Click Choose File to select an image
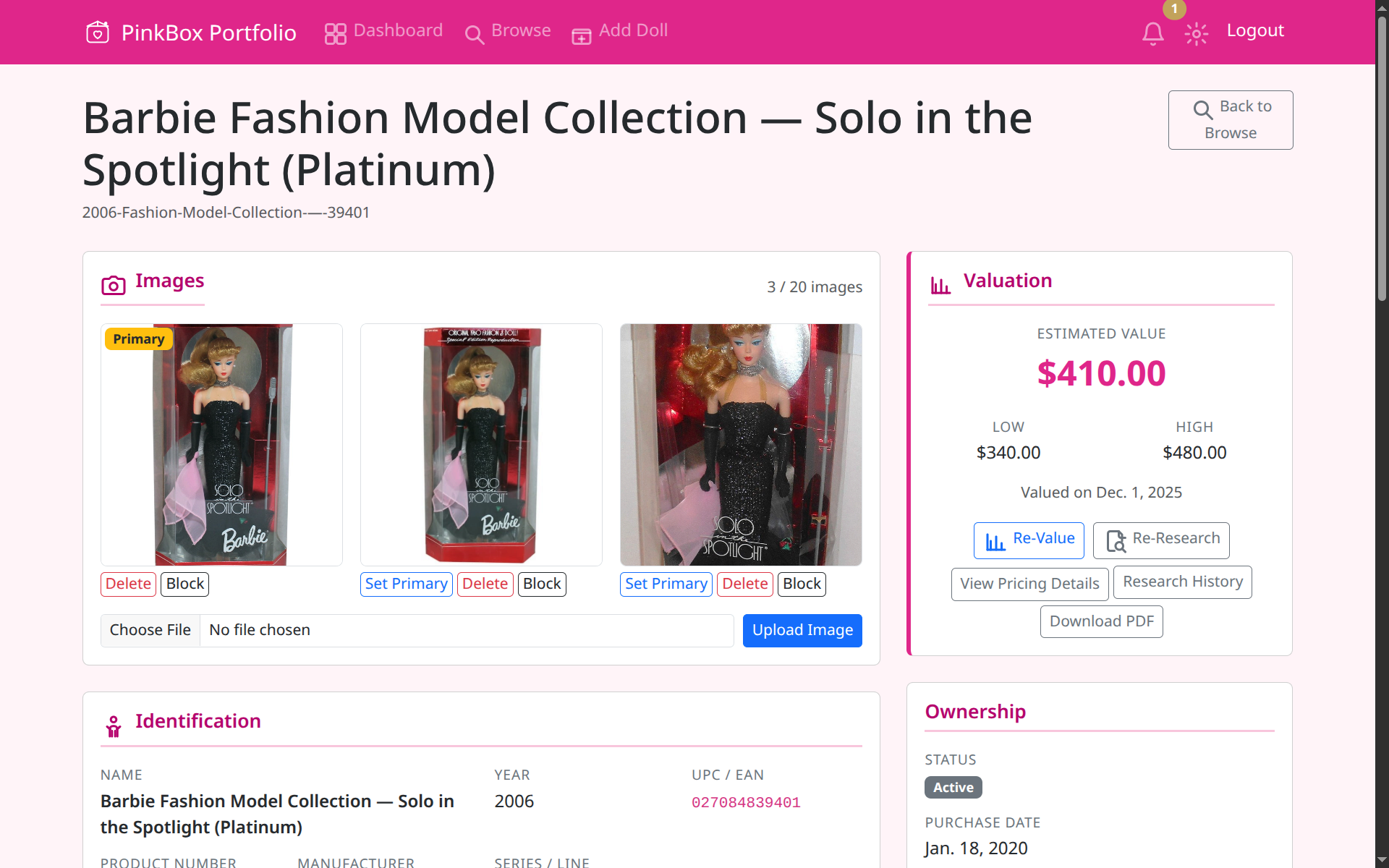 (x=150, y=630)
